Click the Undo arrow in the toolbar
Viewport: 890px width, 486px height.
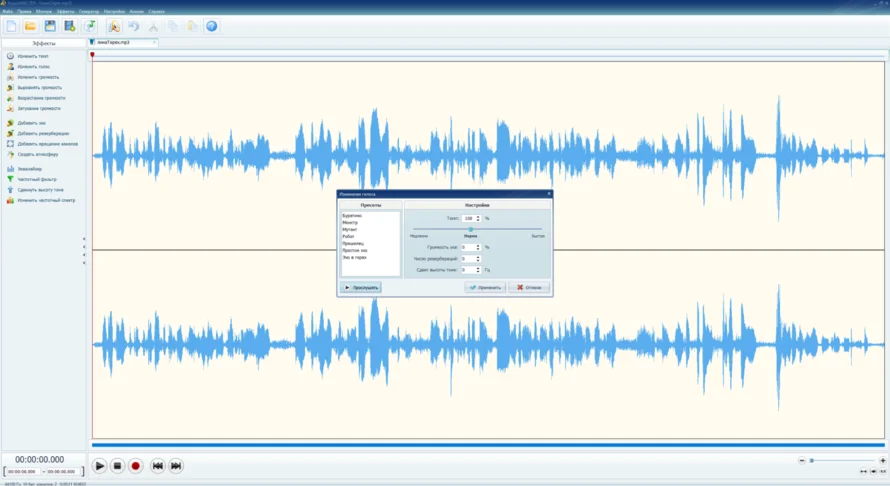coord(133,26)
